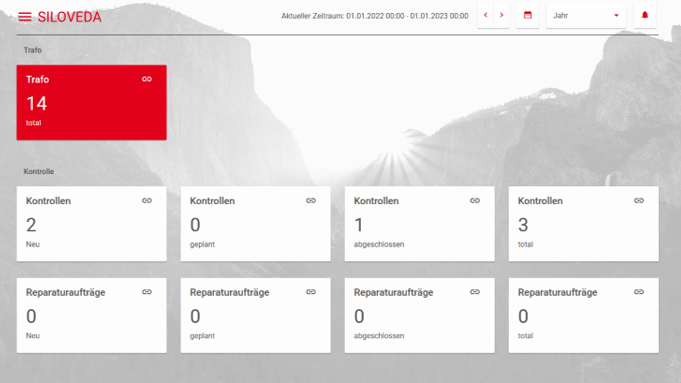Open link icon on Reparaturaufträge abgeschlossen card
The width and height of the screenshot is (681, 383).
click(475, 292)
